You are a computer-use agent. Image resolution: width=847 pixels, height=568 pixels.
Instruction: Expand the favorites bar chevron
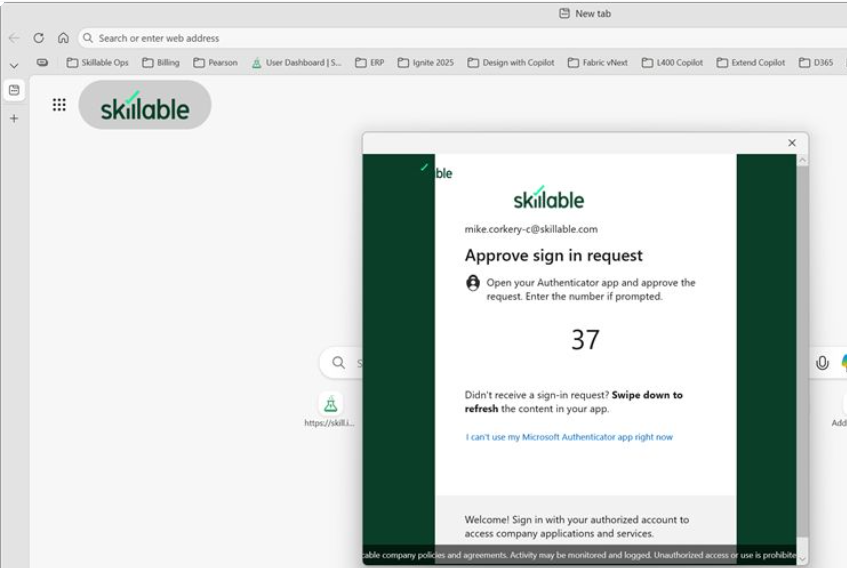coord(14,65)
